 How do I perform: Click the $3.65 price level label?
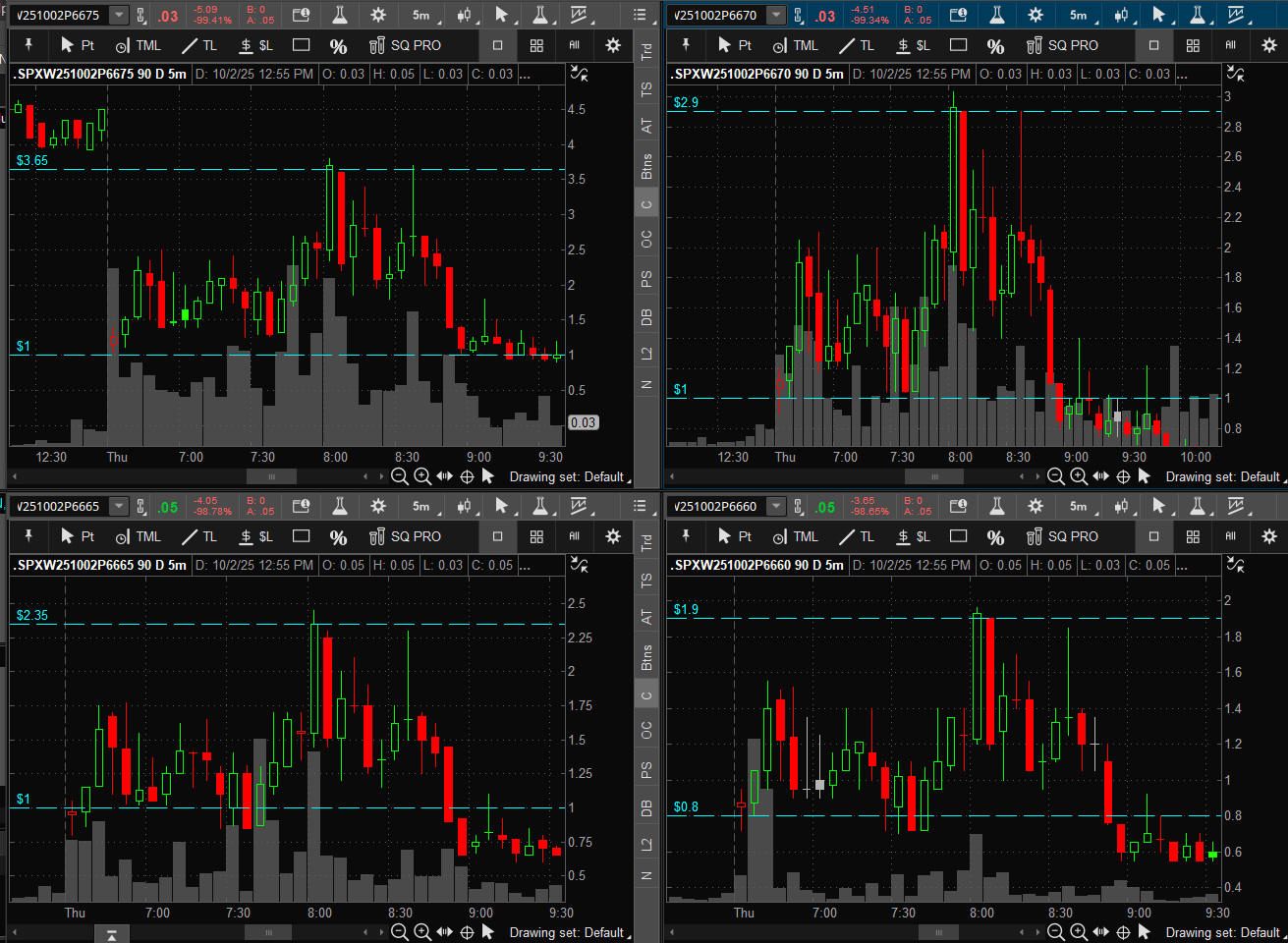click(x=32, y=160)
